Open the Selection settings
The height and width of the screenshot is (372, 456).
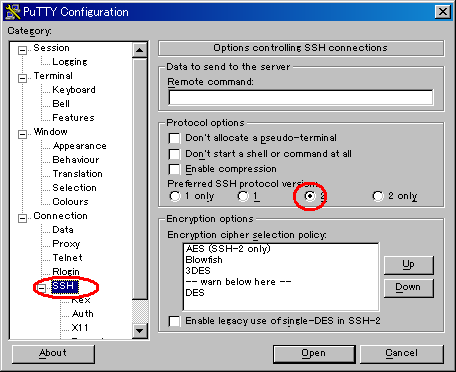[x=74, y=188]
